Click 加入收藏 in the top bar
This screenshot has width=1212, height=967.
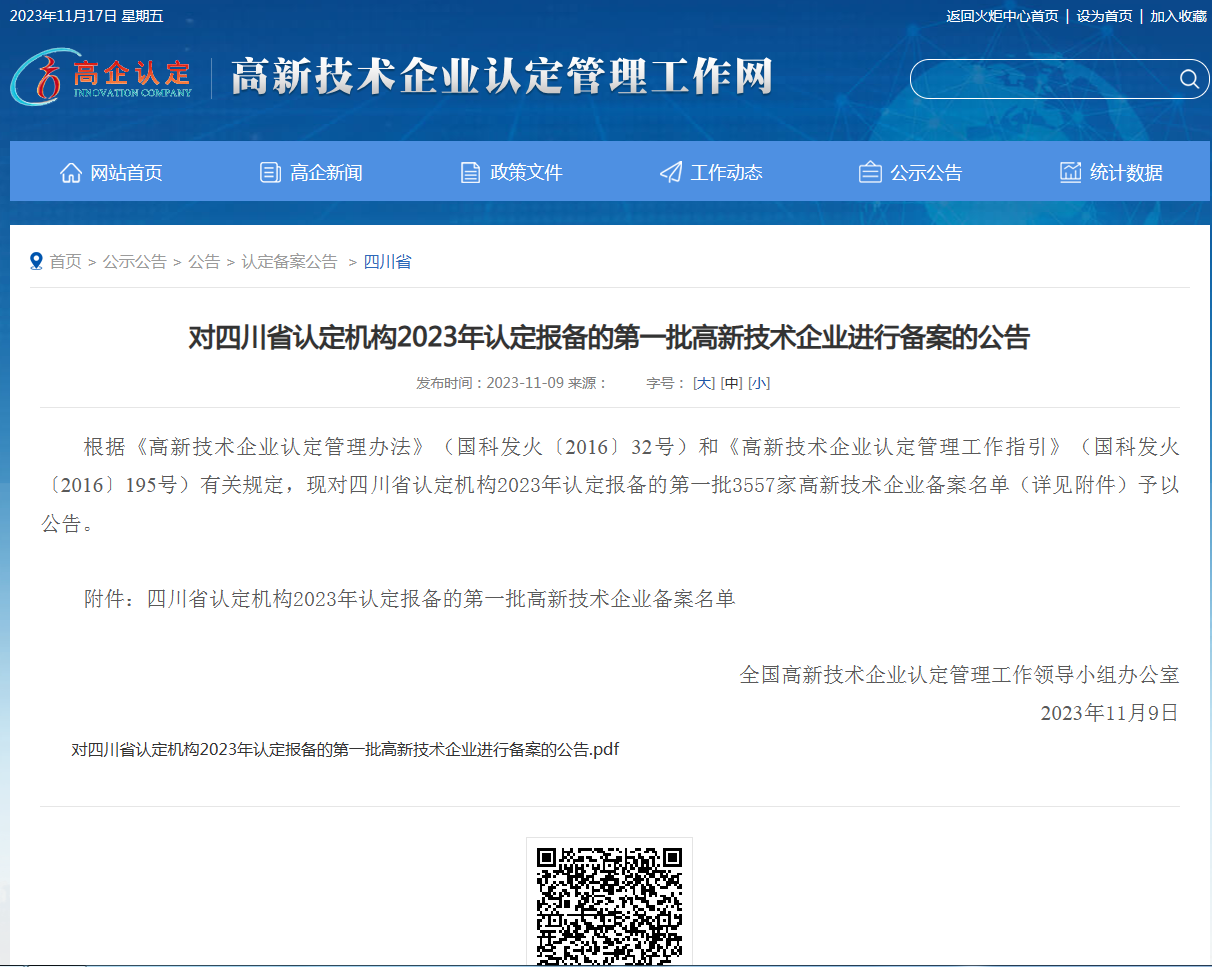point(1178,16)
